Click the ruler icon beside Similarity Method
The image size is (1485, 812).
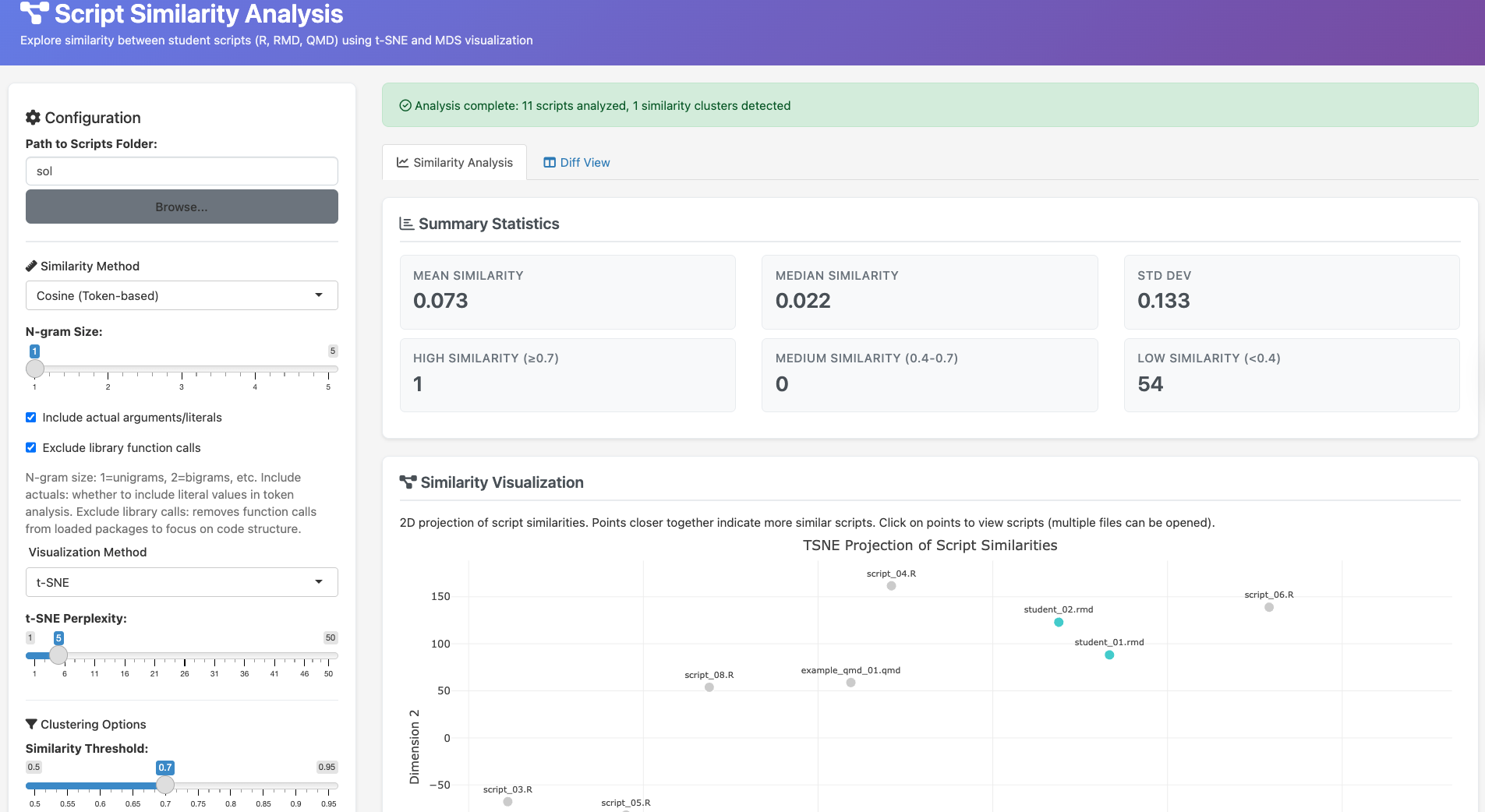[x=31, y=266]
